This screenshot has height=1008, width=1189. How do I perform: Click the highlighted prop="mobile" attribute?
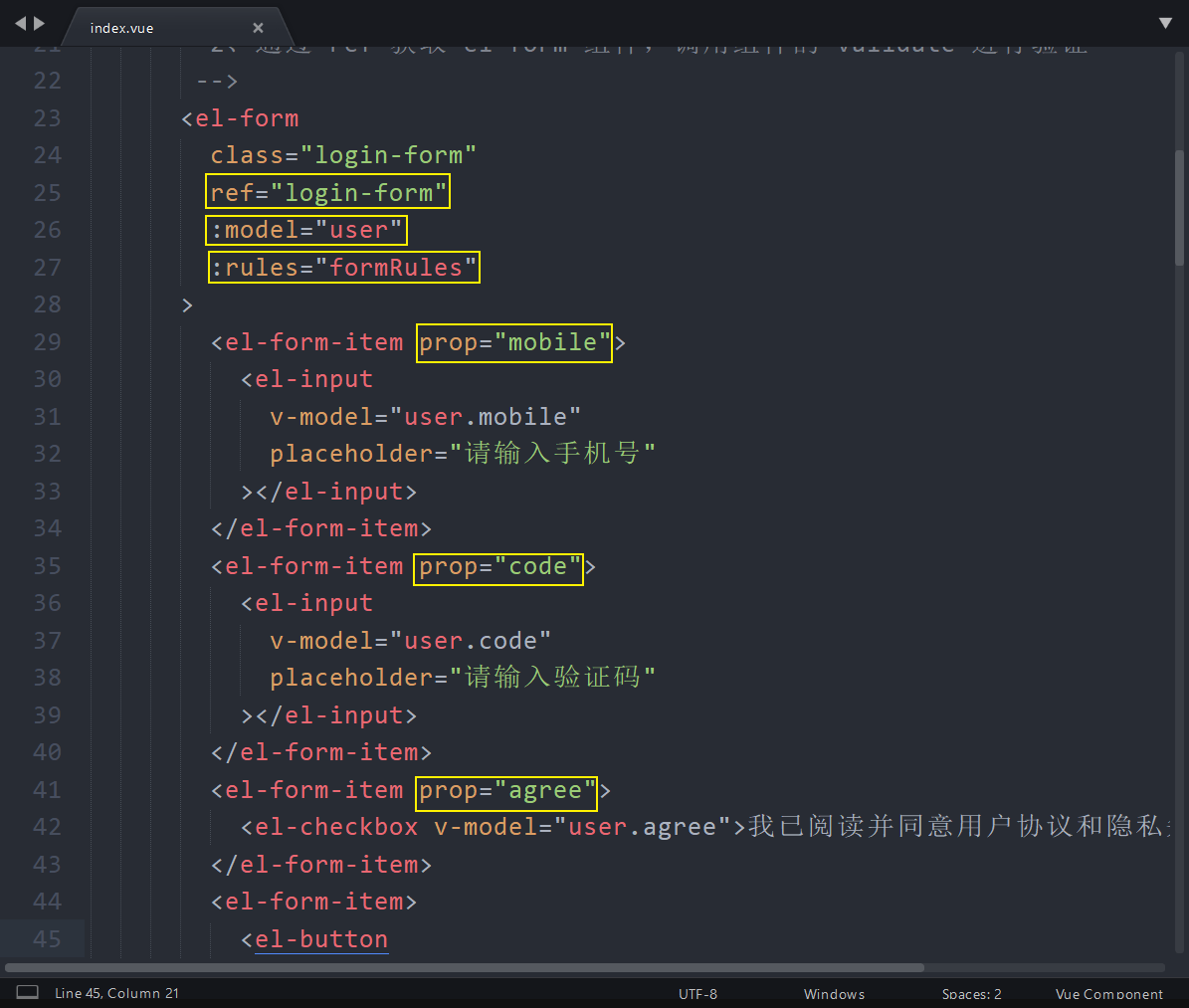(513, 342)
